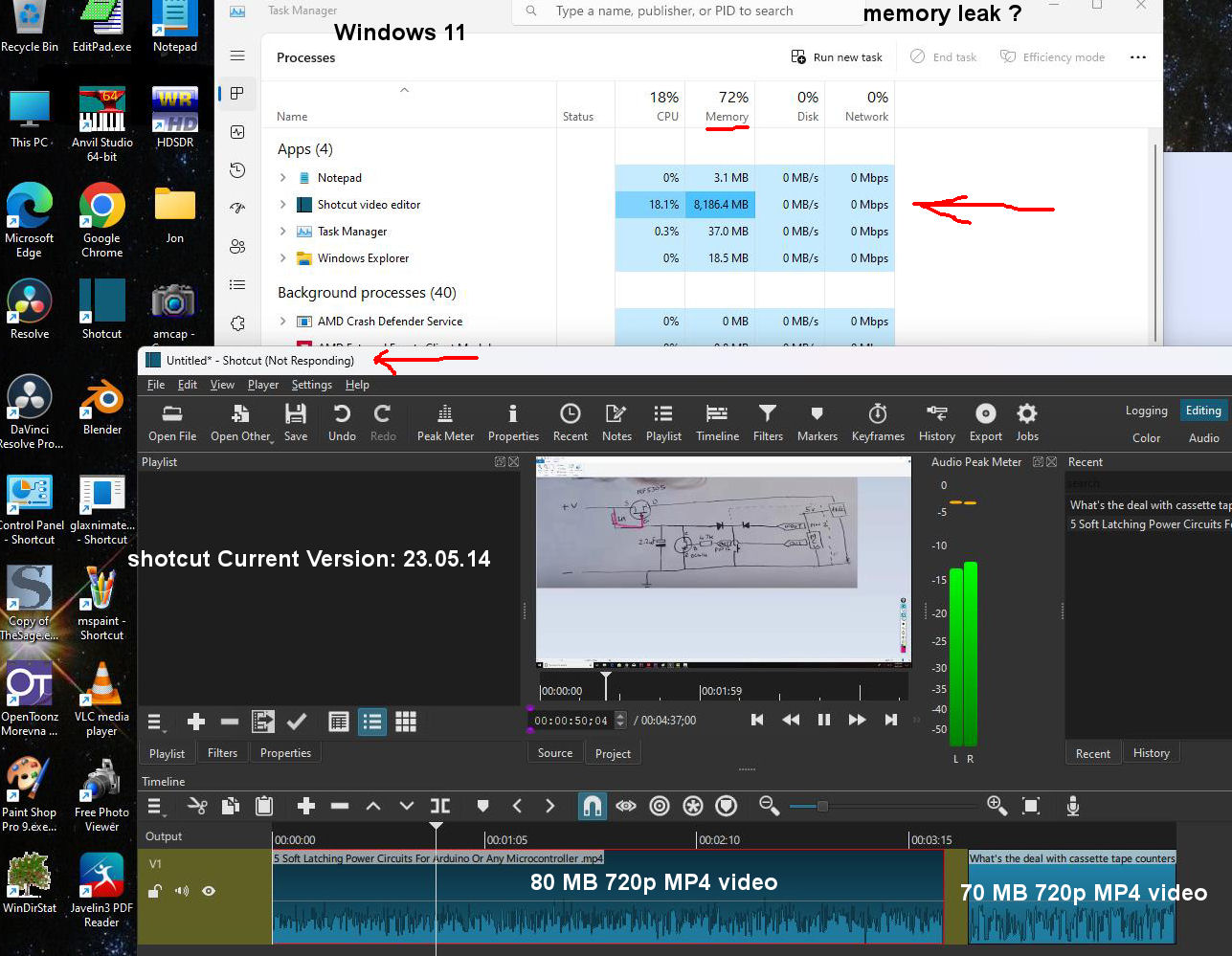Split clip at playhead icon
This screenshot has height=956, width=1232.
tap(440, 806)
